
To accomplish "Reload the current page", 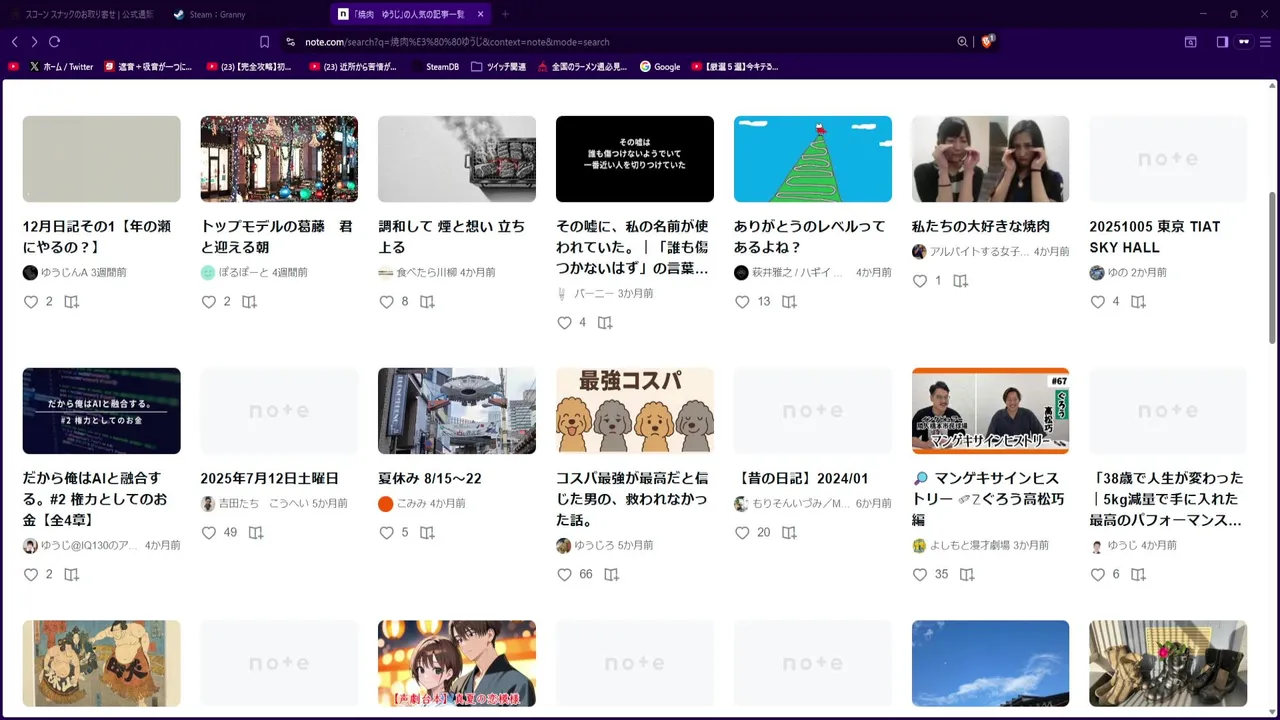I will click(x=54, y=42).
